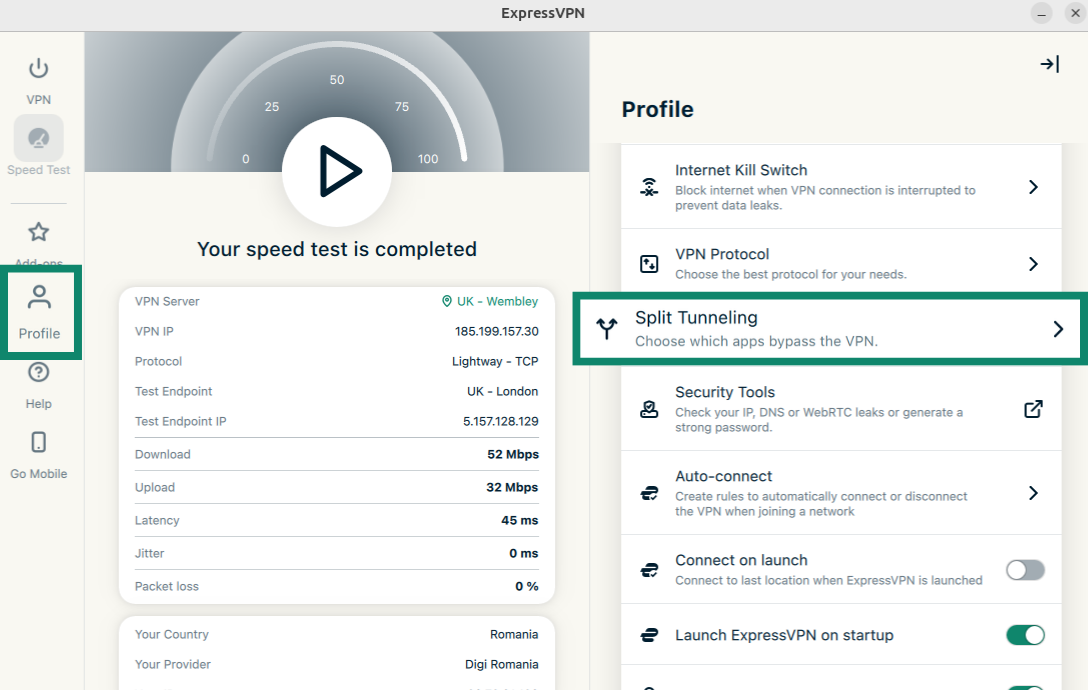Click the VPN power icon in sidebar
The image size is (1088, 690).
(x=38, y=69)
